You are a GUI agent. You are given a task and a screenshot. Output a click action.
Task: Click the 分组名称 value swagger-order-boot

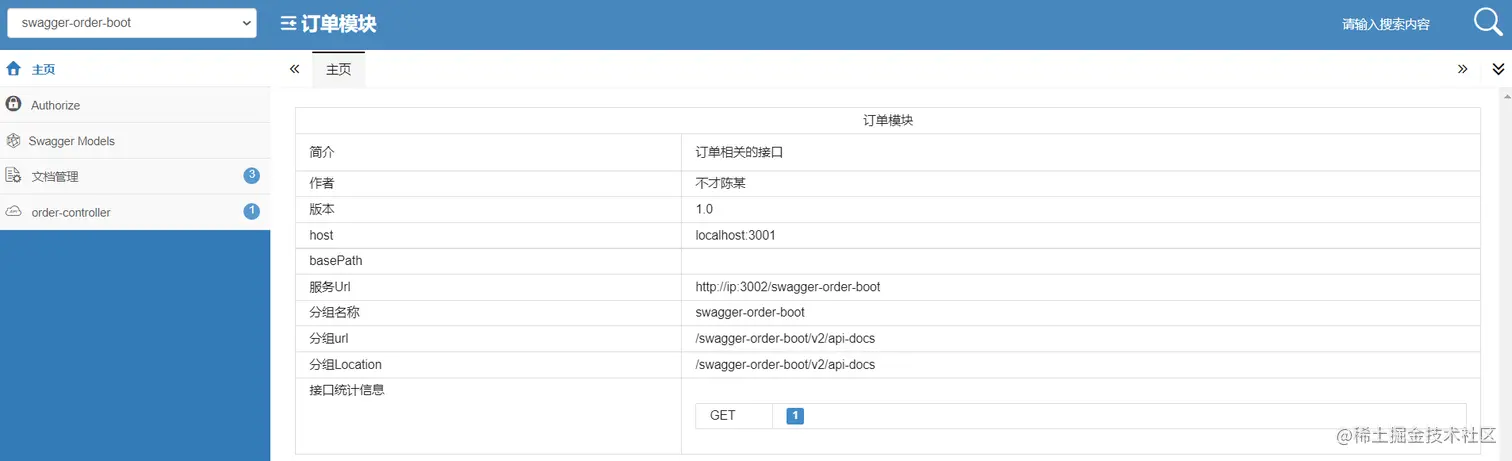[750, 312]
